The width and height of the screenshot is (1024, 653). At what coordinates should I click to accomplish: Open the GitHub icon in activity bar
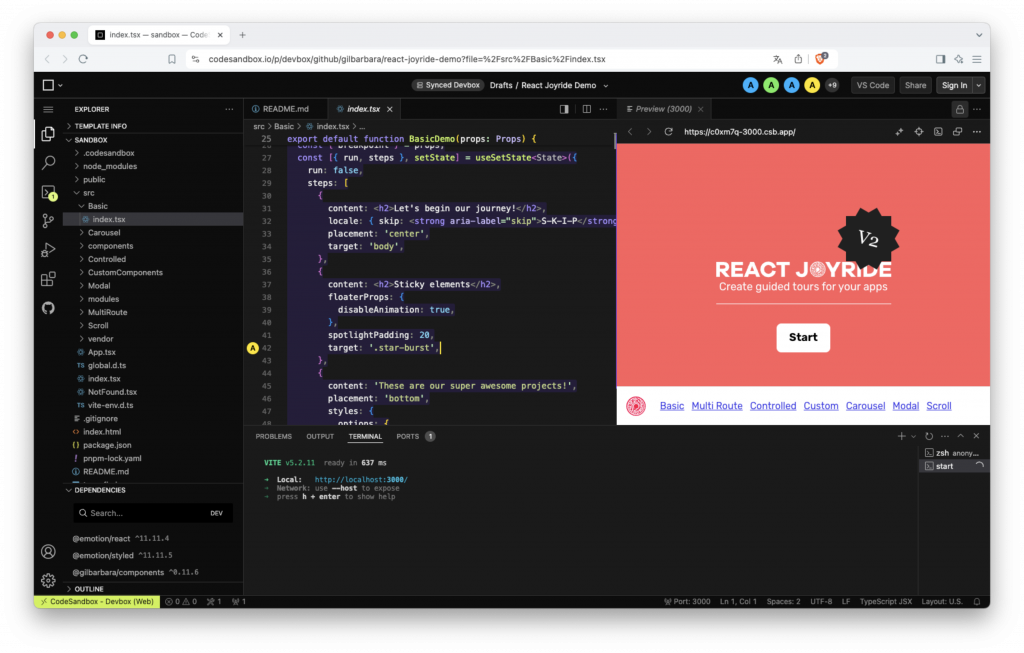48,308
